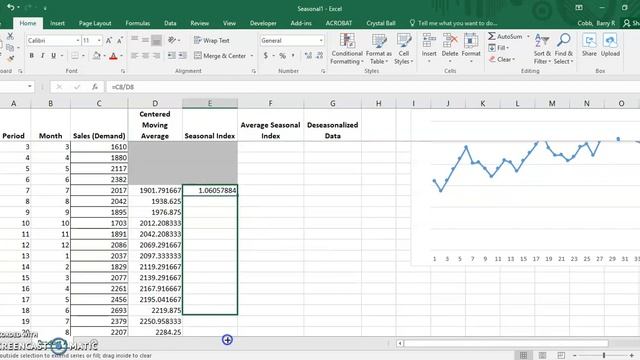Open the Number Format dropdown showing General
Image resolution: width=640 pixels, height=360 pixels.
(321, 40)
